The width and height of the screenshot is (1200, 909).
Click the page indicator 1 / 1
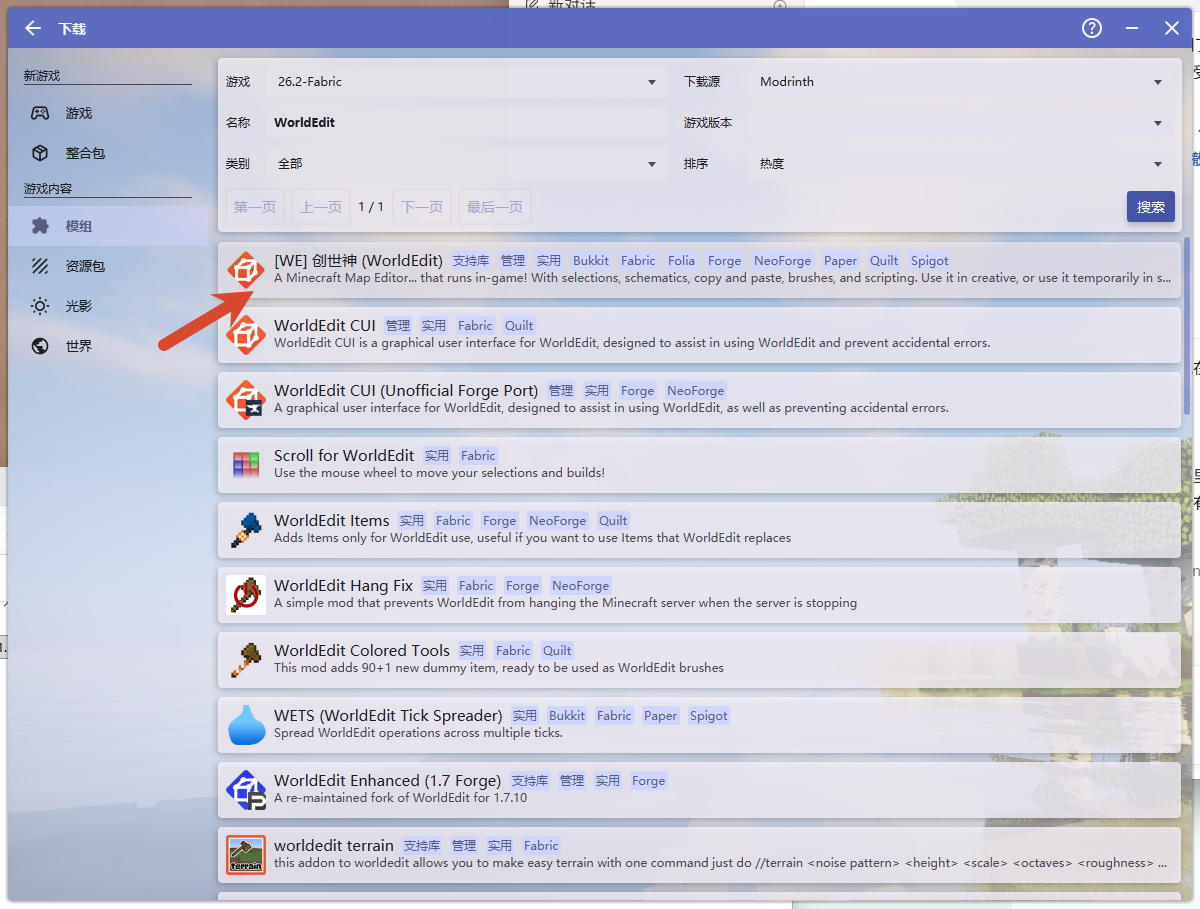[x=371, y=207]
